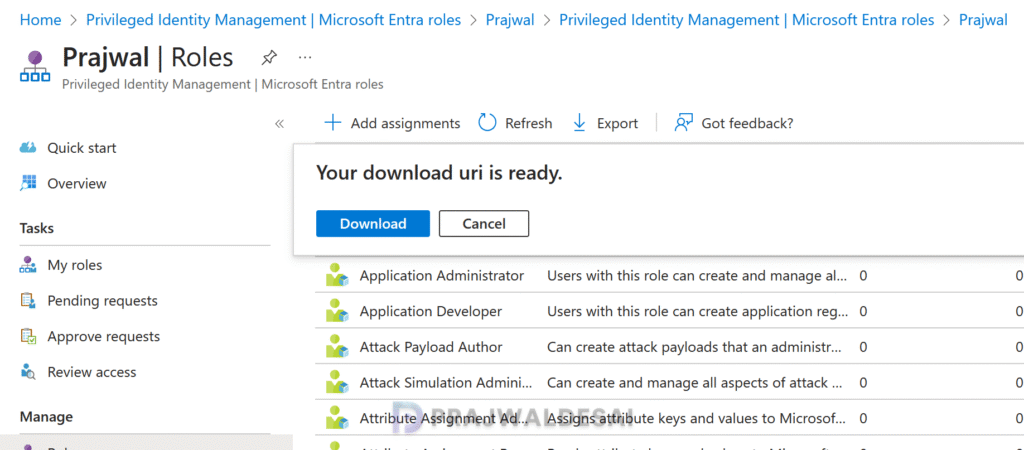Click Refresh label in toolbar
1024x450 pixels.
pos(528,123)
